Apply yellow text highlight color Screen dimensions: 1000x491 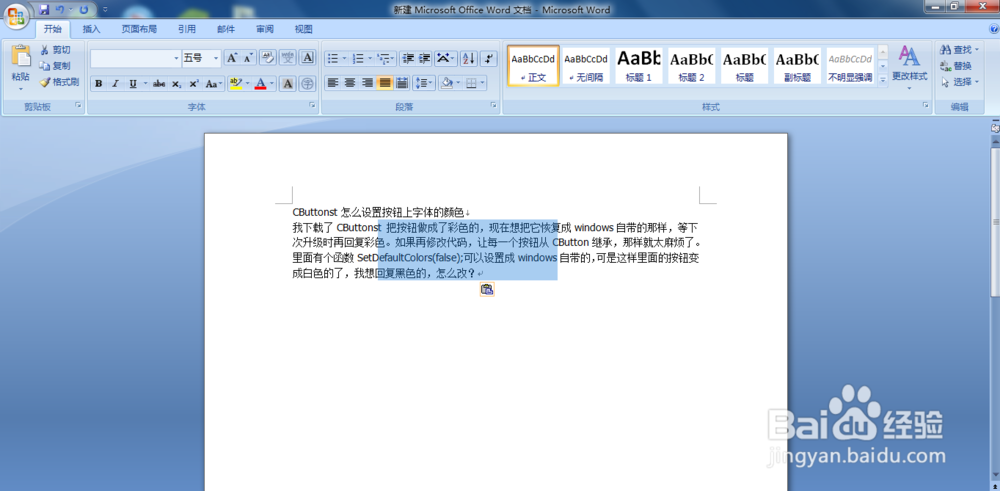coord(235,84)
